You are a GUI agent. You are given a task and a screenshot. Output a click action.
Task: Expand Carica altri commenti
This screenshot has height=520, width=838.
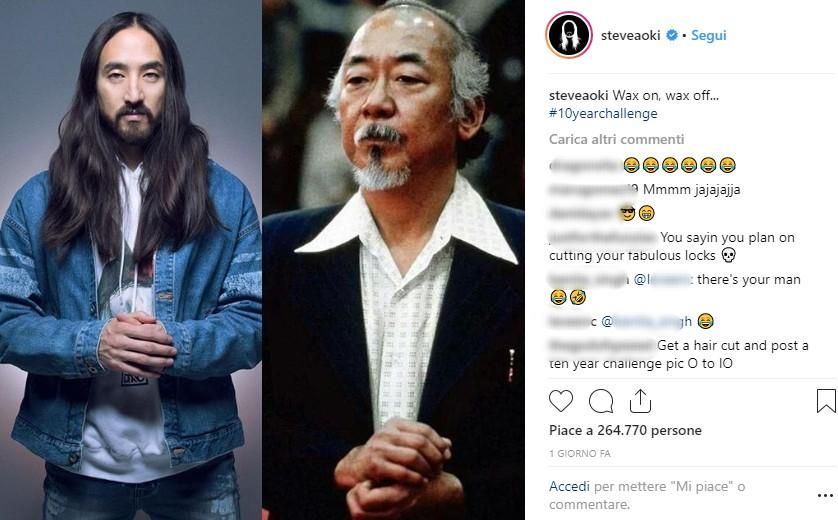tap(616, 139)
